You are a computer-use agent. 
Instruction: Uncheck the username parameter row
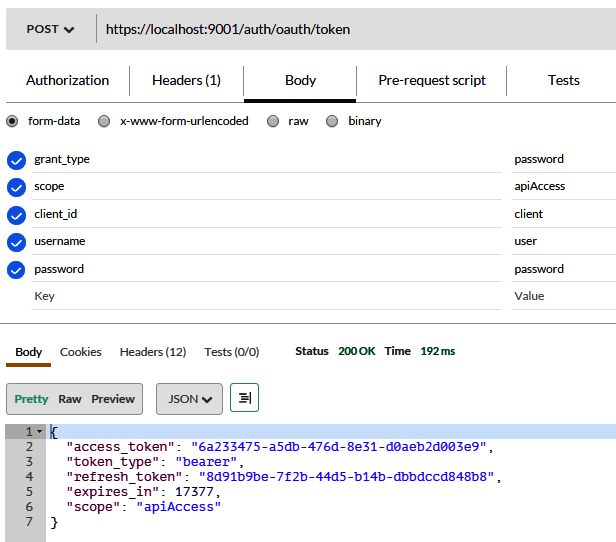pyautogui.click(x=16, y=242)
